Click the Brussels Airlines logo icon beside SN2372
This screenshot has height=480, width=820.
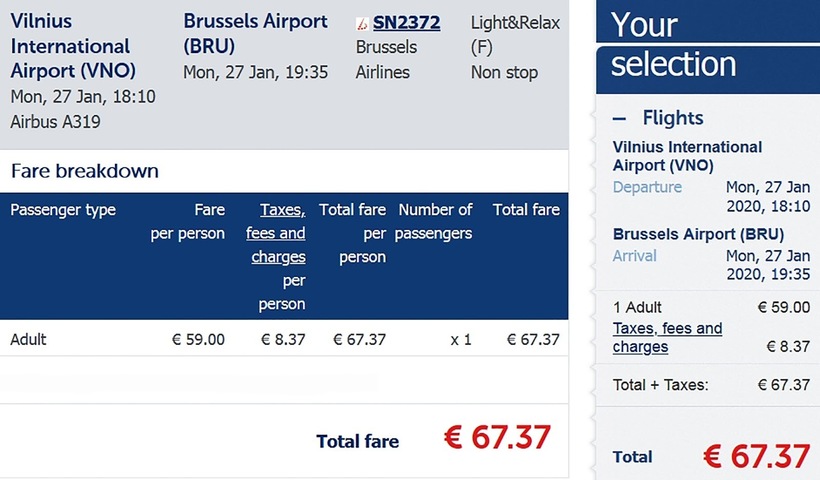[362, 23]
